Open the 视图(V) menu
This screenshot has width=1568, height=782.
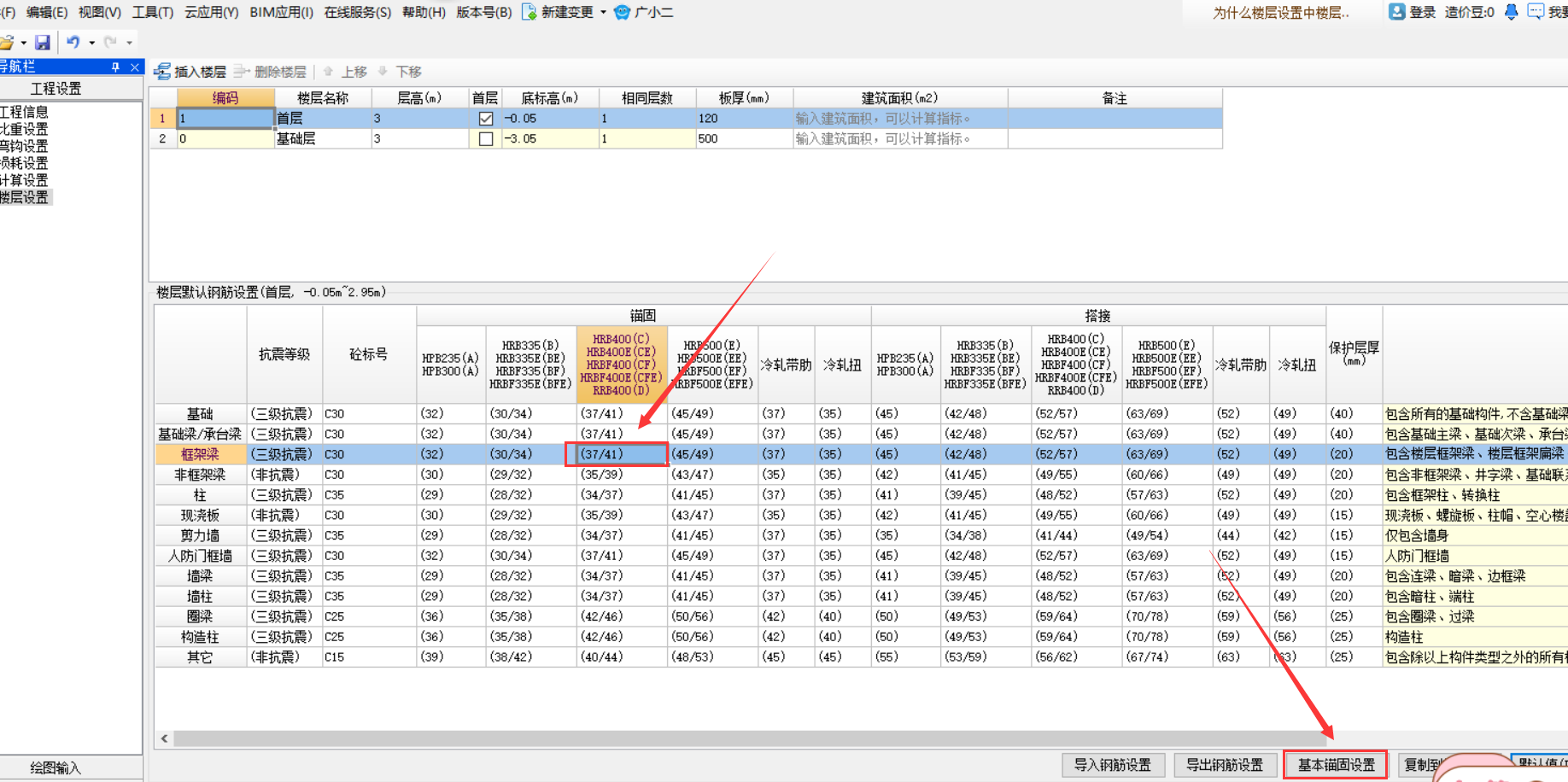(99, 12)
